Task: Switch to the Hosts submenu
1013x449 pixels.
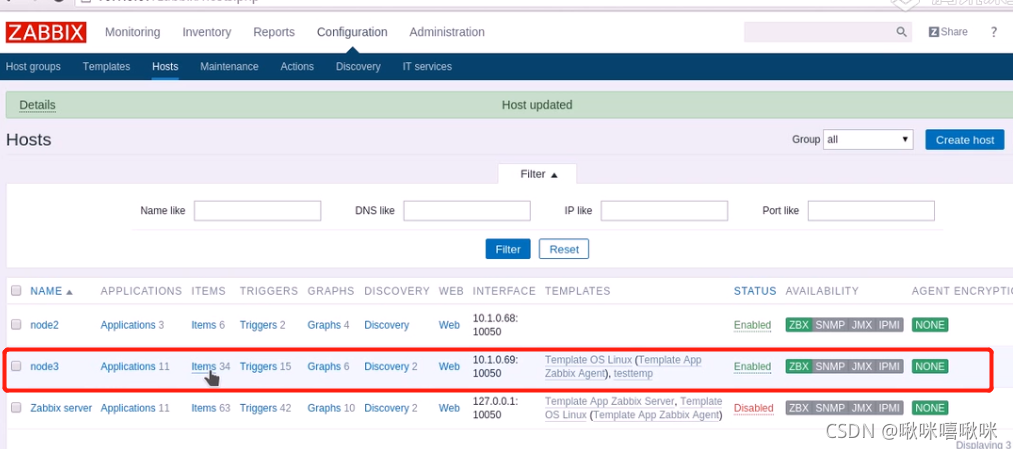Action: coord(165,67)
